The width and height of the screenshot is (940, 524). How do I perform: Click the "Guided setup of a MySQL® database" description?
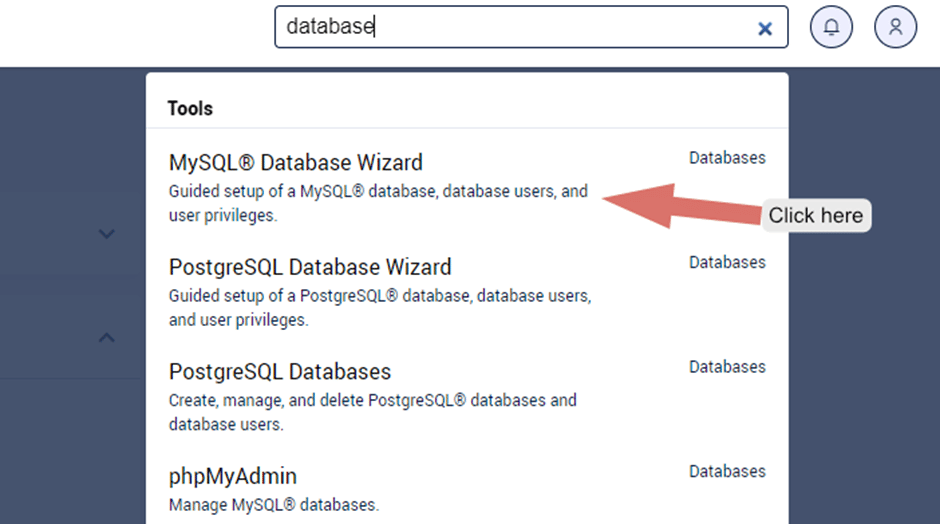(378, 203)
